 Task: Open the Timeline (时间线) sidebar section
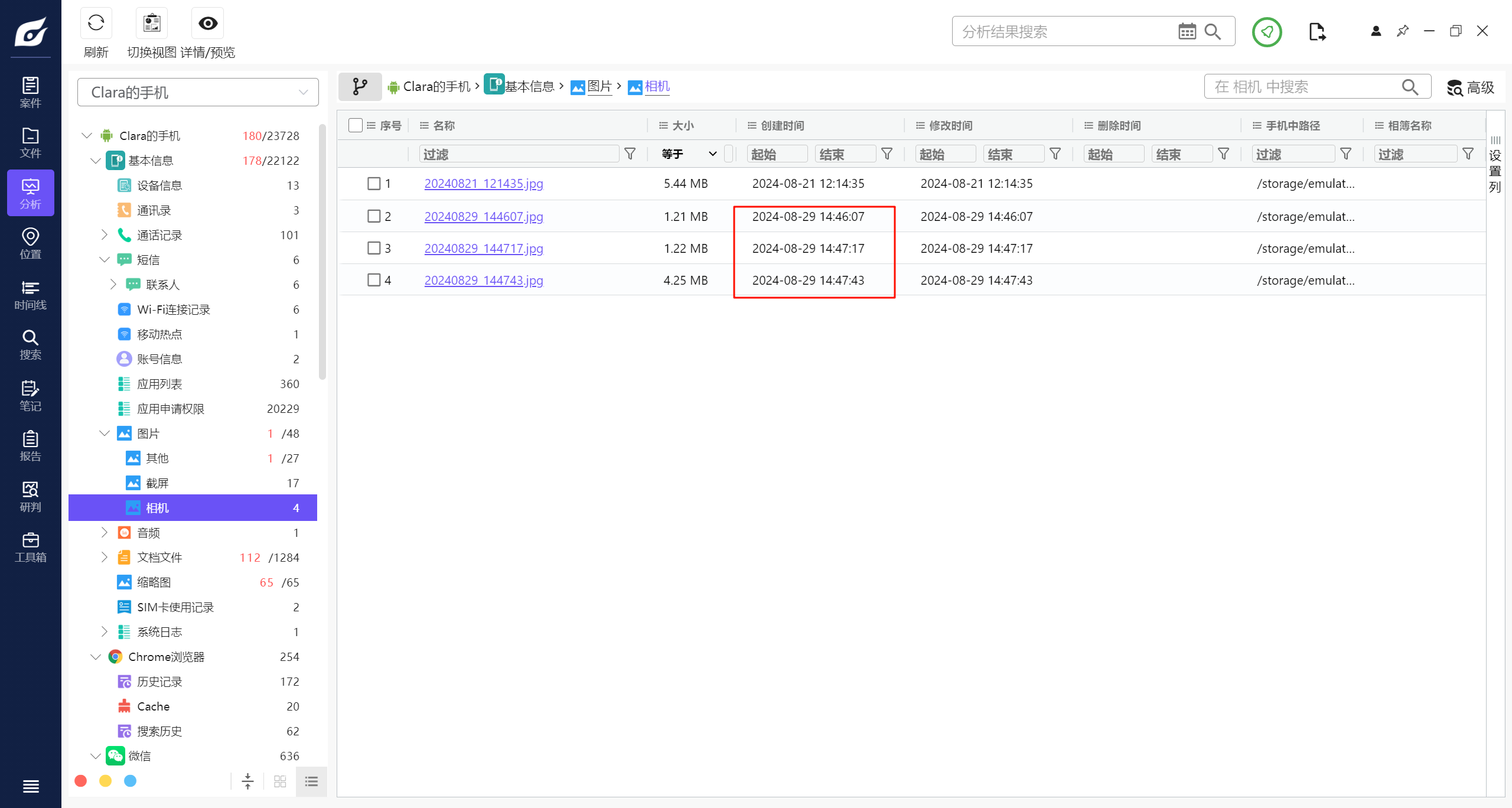click(x=30, y=295)
